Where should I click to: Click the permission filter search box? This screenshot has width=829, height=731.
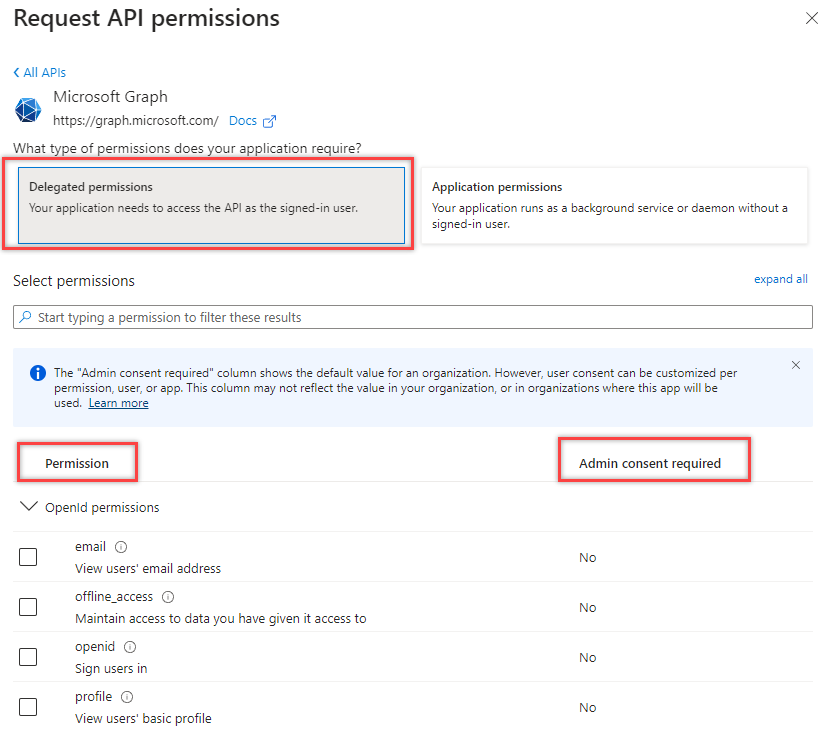point(412,317)
